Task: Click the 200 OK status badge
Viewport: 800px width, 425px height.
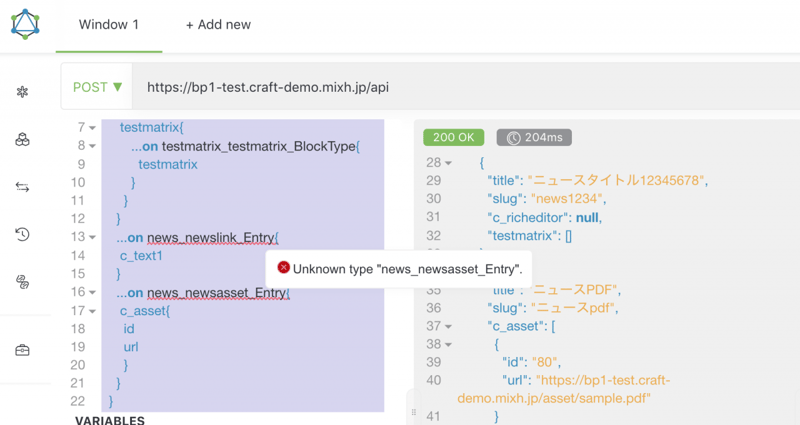Action: click(x=453, y=138)
